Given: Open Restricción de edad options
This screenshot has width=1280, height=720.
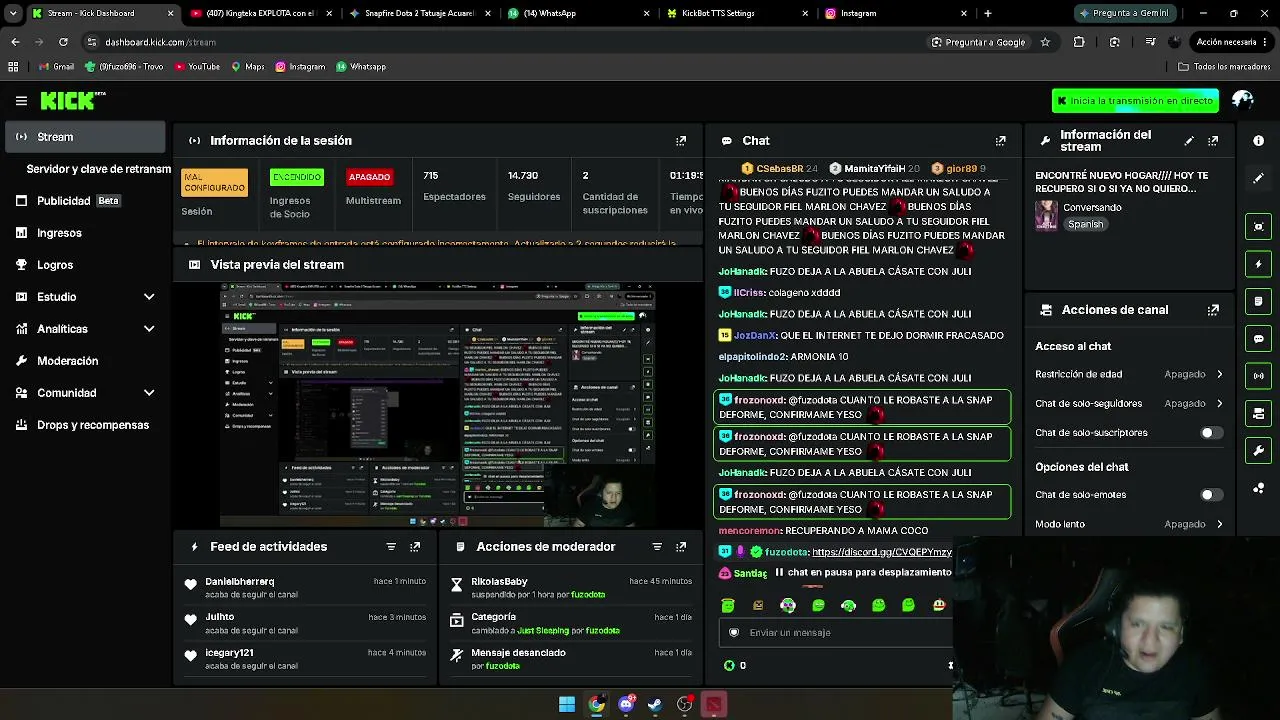Looking at the screenshot, I should 1130,374.
